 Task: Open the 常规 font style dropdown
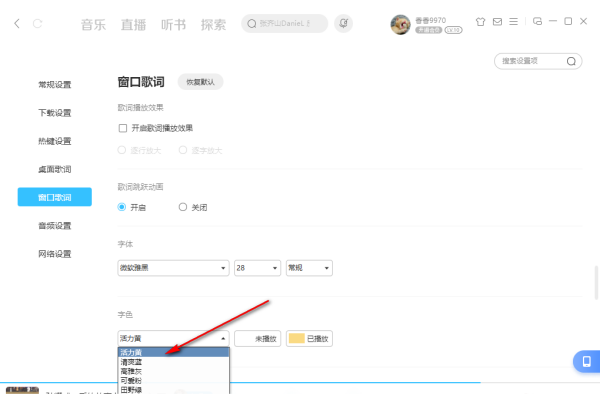point(309,268)
